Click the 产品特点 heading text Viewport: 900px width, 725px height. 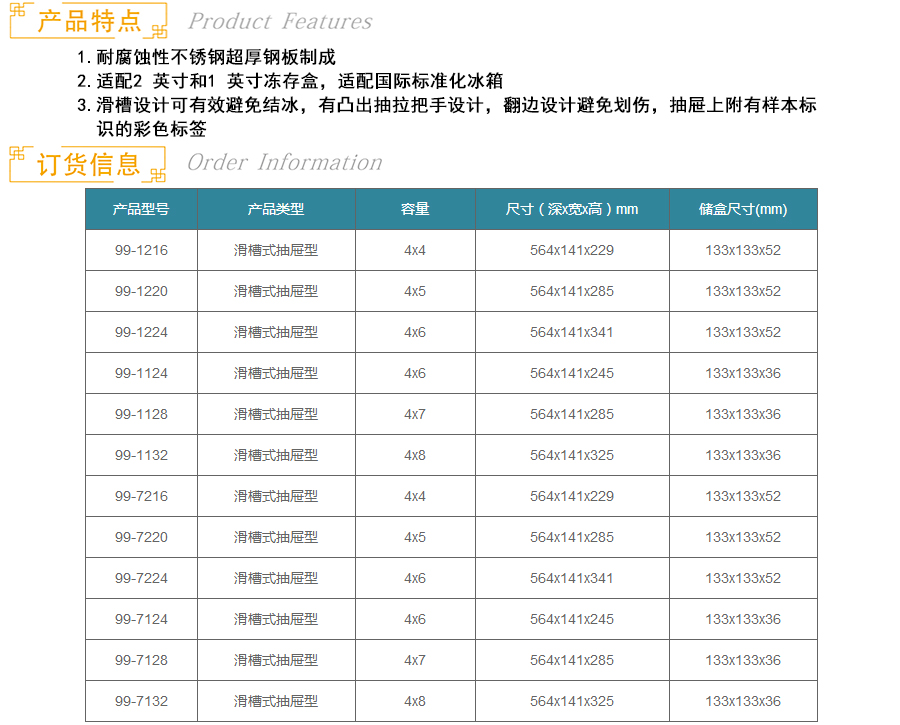[89, 21]
